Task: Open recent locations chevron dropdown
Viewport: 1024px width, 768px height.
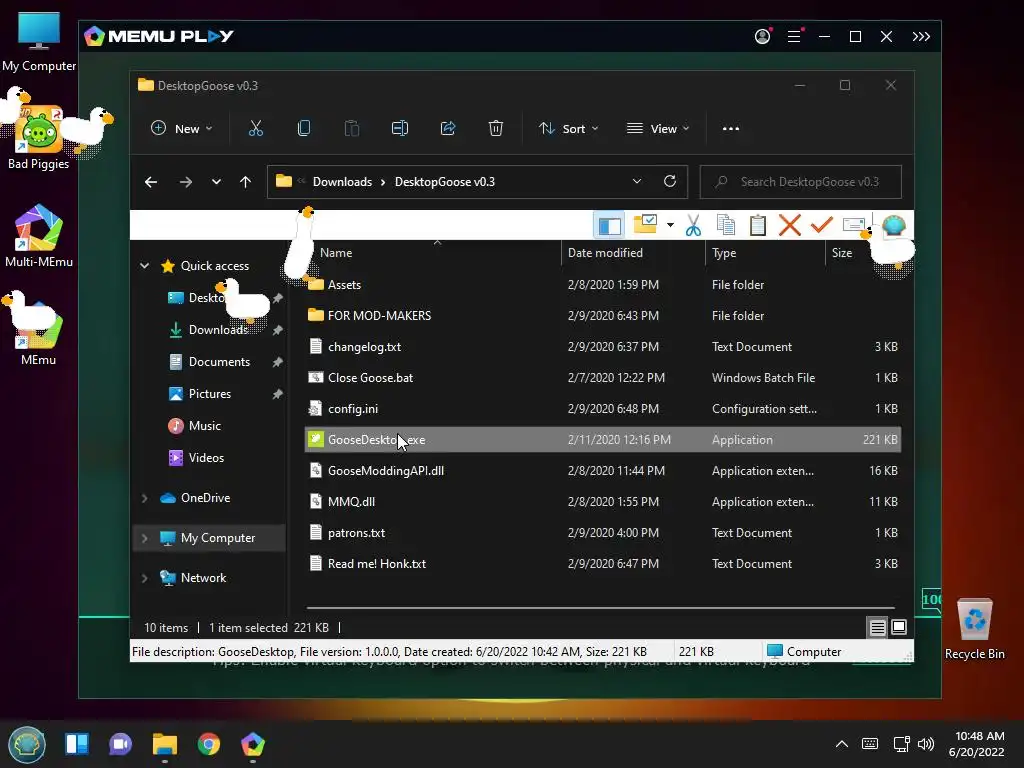Action: click(216, 182)
